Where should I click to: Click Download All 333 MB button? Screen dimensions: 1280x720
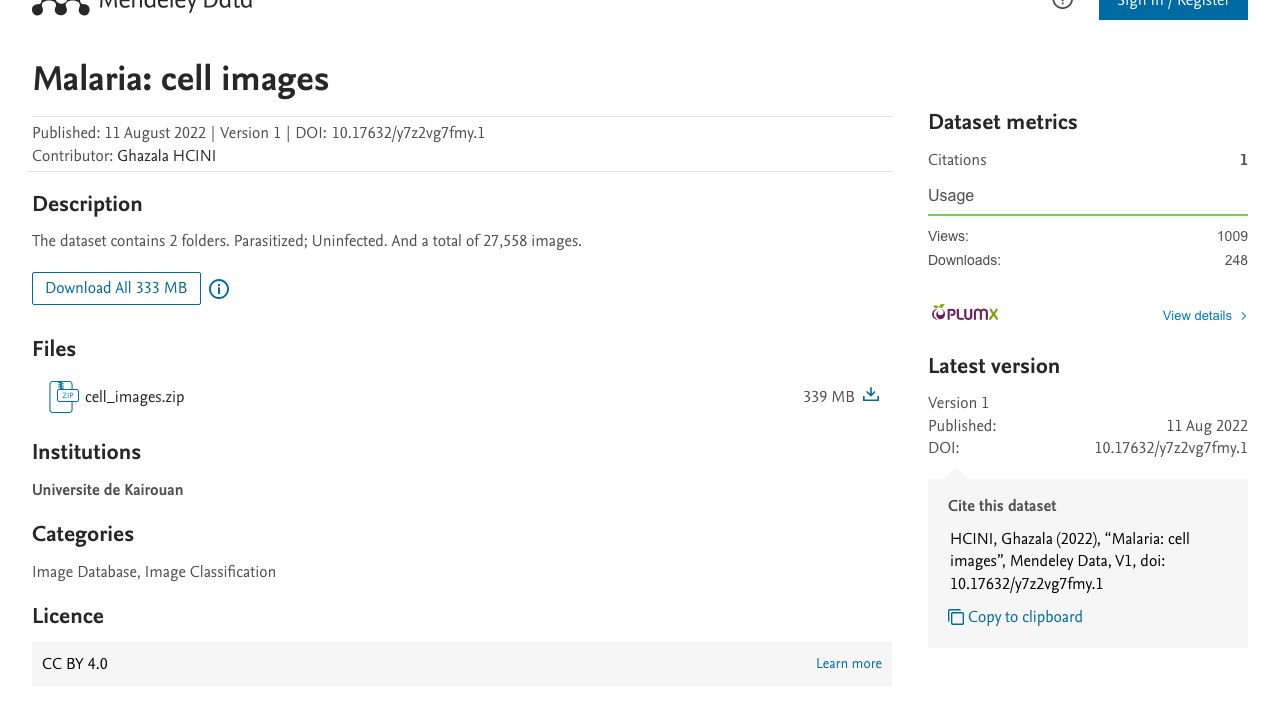pos(116,288)
